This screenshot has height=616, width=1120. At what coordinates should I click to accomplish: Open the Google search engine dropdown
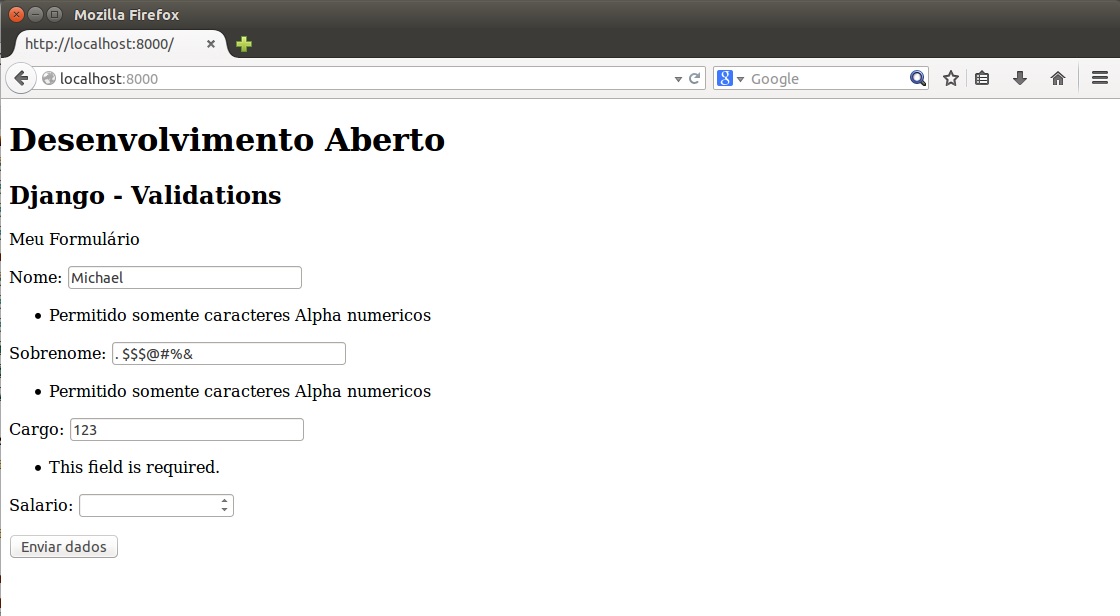731,78
